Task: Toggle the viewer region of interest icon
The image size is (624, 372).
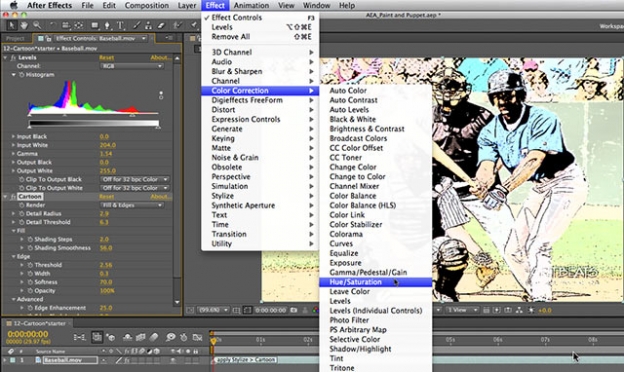Action: click(x=248, y=310)
